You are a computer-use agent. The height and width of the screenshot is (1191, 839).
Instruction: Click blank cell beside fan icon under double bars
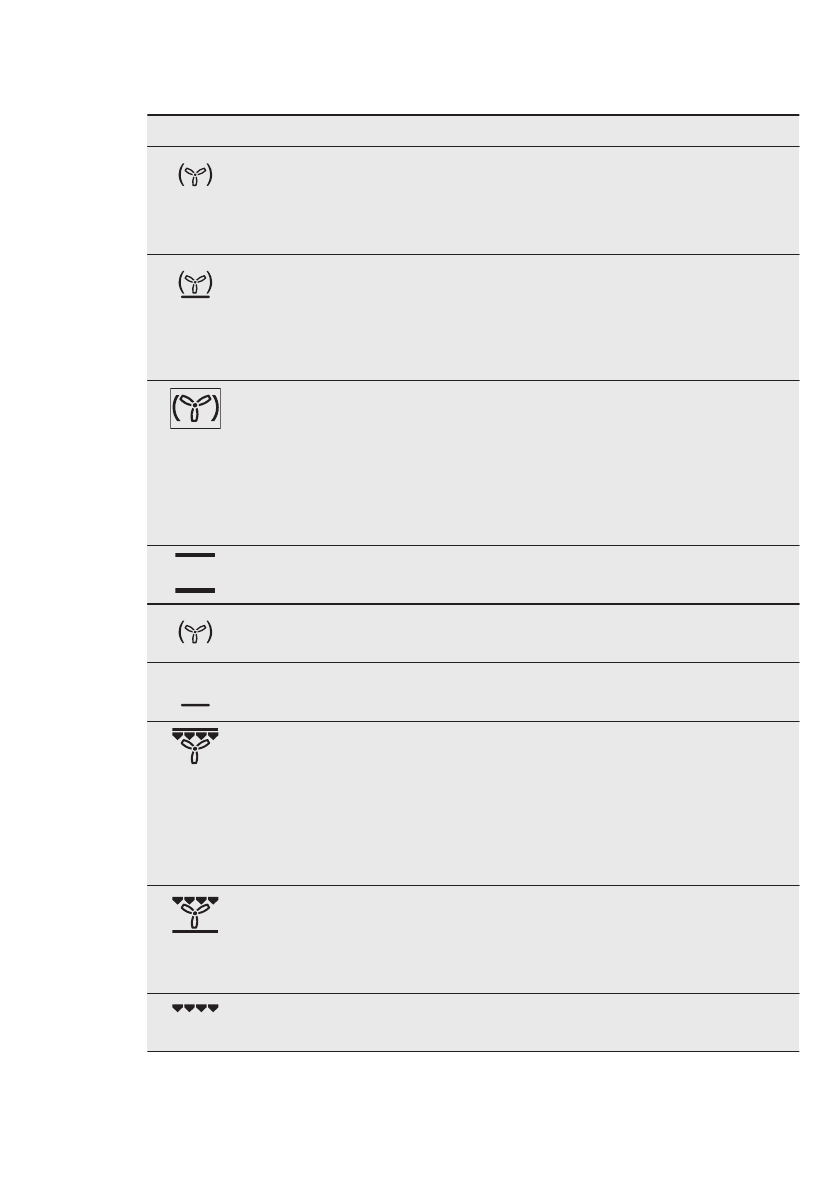pos(510,633)
